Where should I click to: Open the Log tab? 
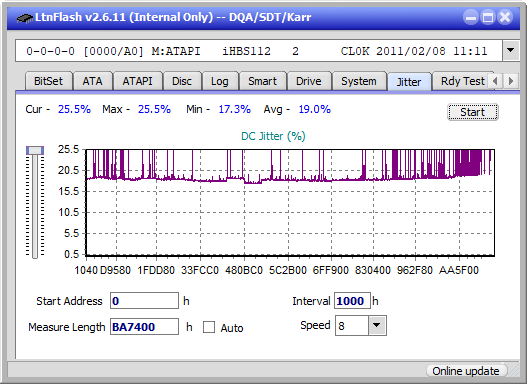click(x=219, y=81)
